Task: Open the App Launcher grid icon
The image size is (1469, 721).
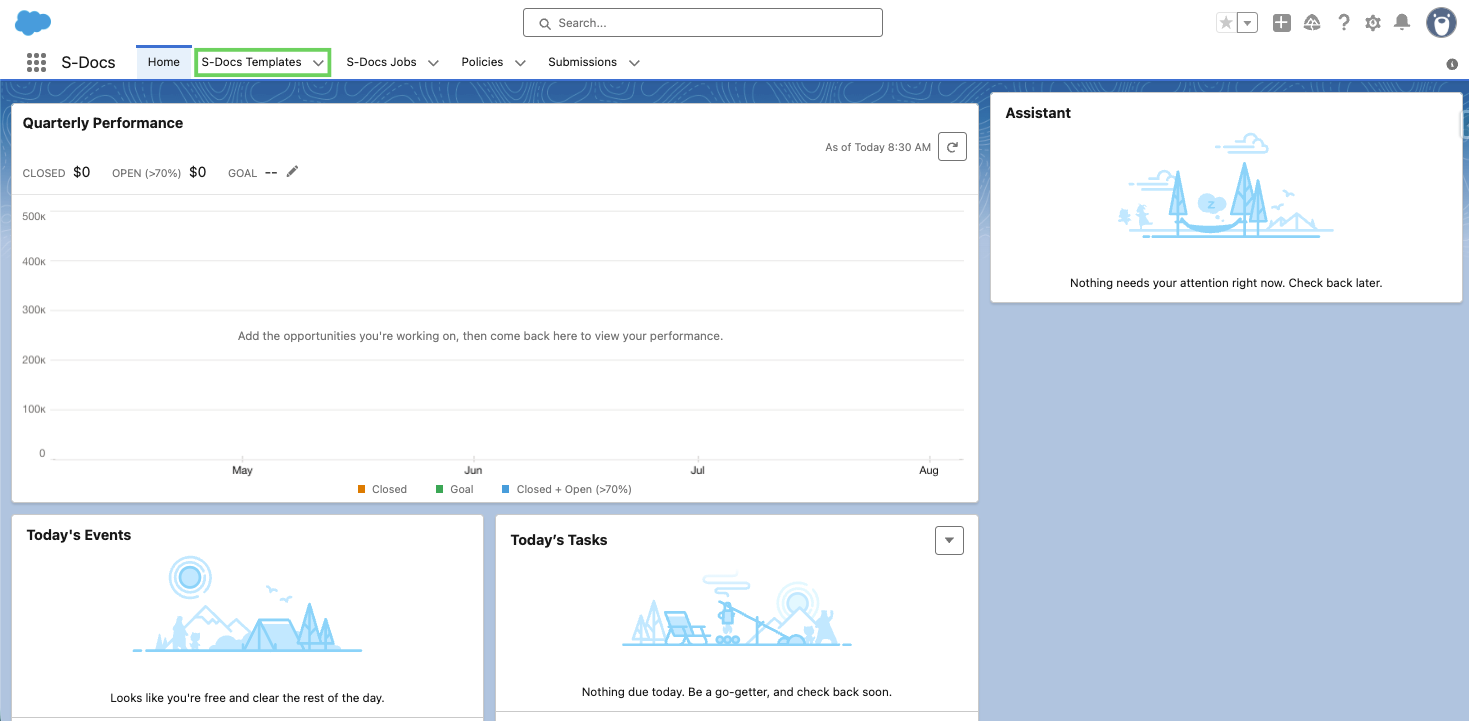Action: [37, 62]
